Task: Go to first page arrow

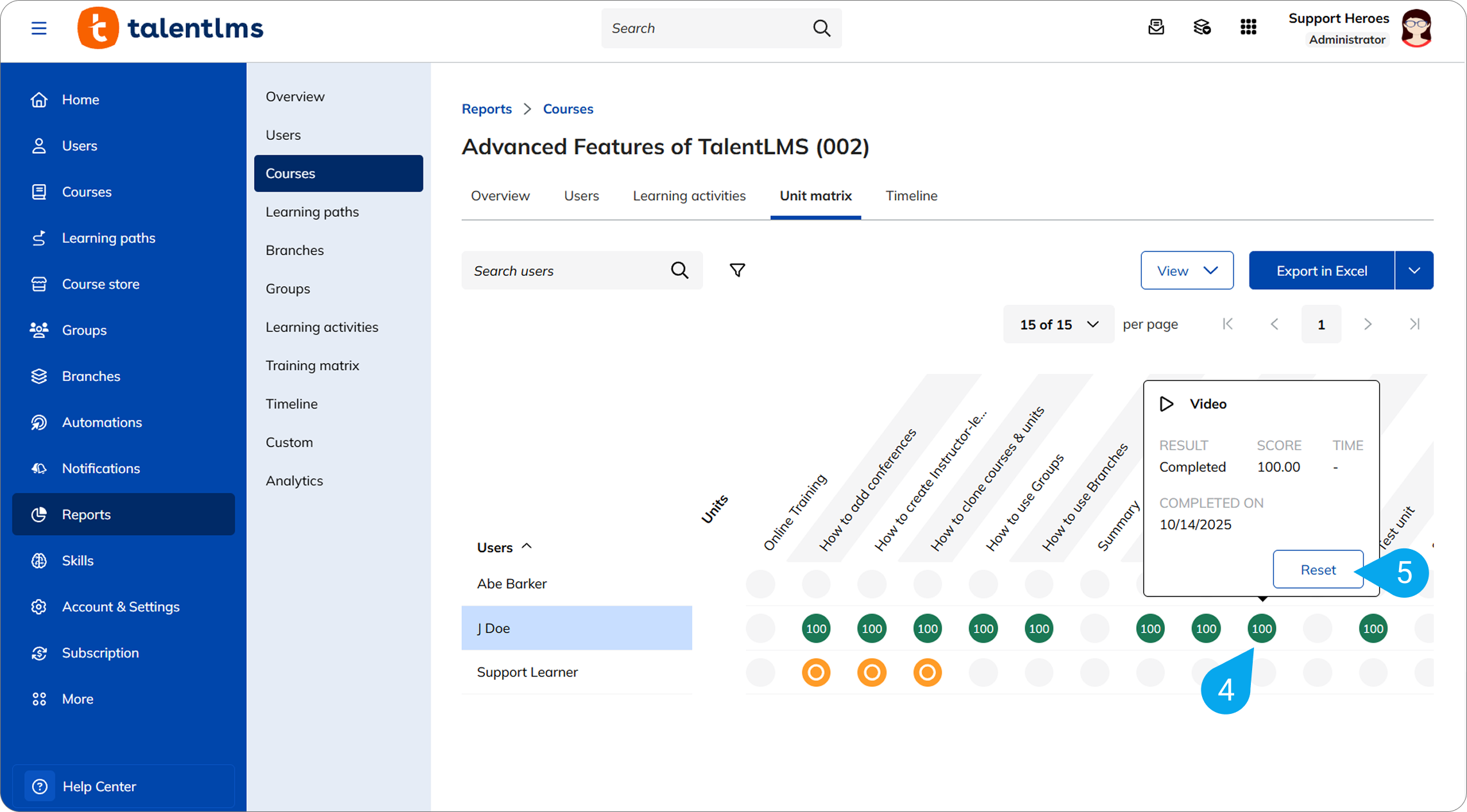Action: (x=1228, y=325)
